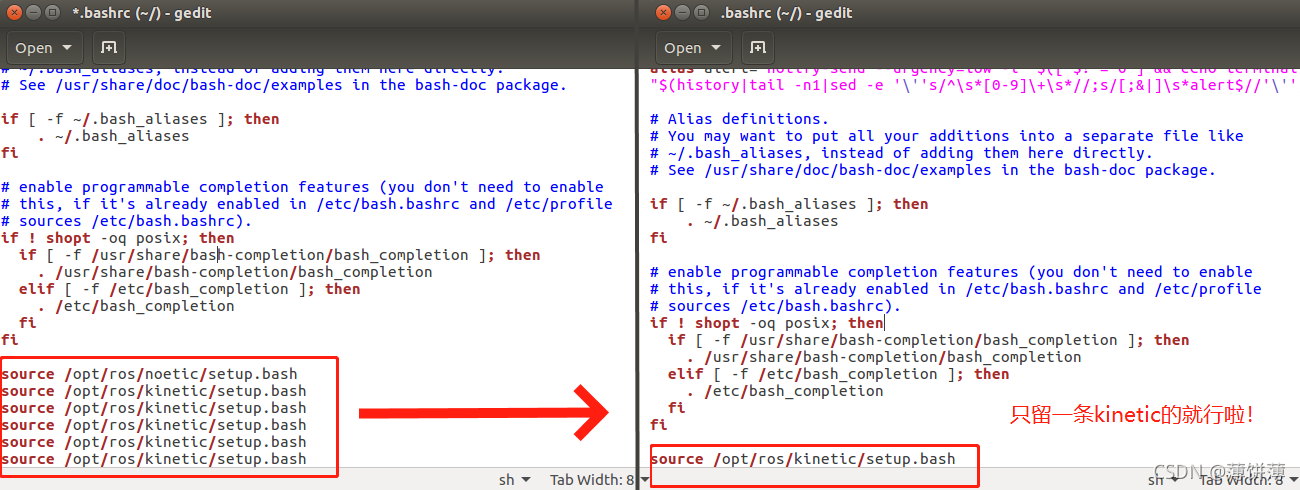Click the '# Alias definitions.' comment line

(740, 119)
